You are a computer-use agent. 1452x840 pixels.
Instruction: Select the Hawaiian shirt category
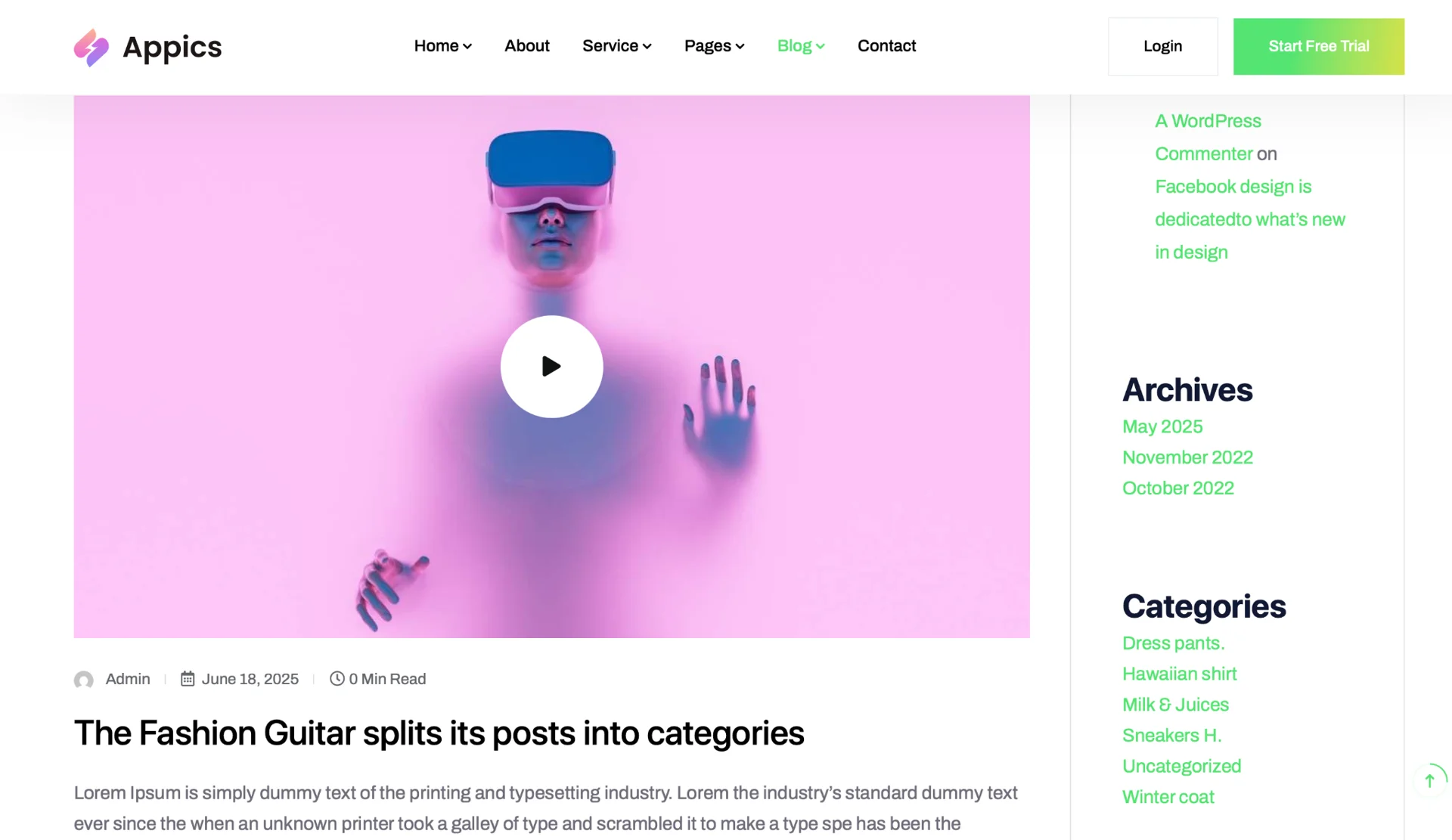[x=1179, y=674]
